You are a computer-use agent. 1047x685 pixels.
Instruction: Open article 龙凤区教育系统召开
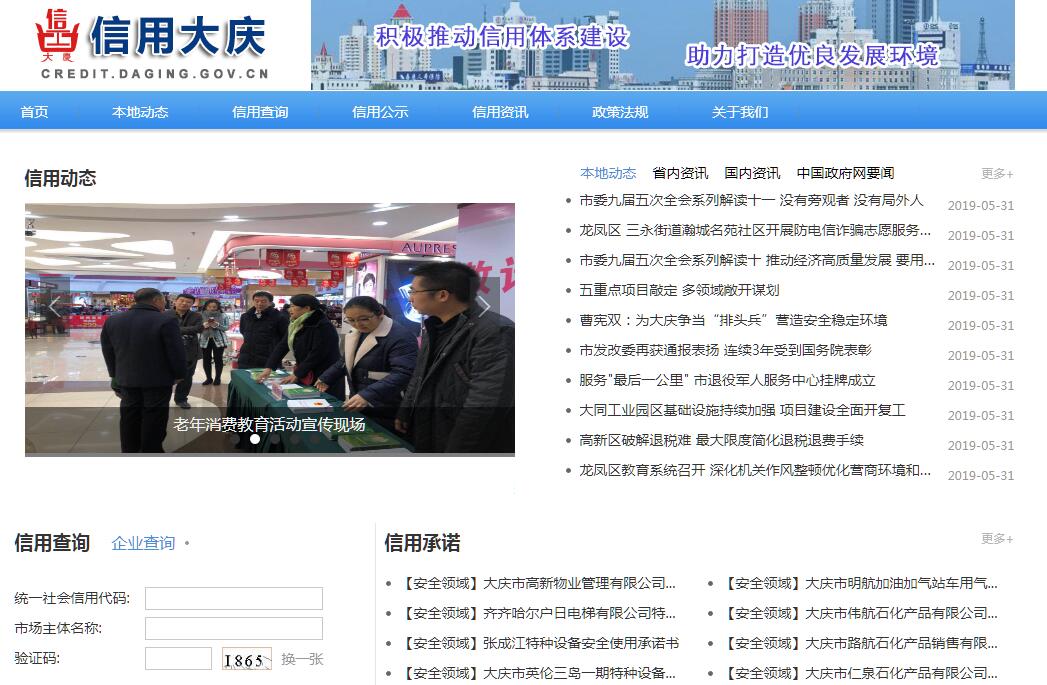point(755,470)
